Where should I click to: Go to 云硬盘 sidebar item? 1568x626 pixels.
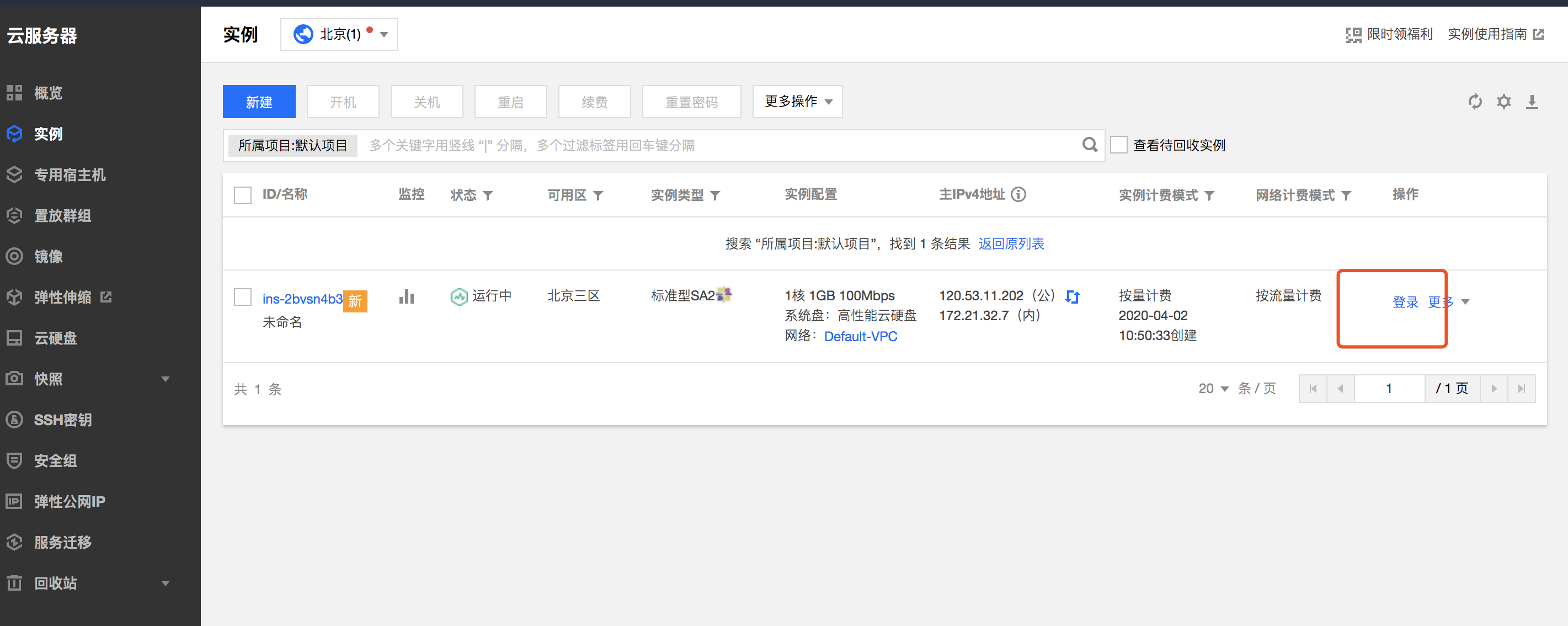pyautogui.click(x=55, y=338)
